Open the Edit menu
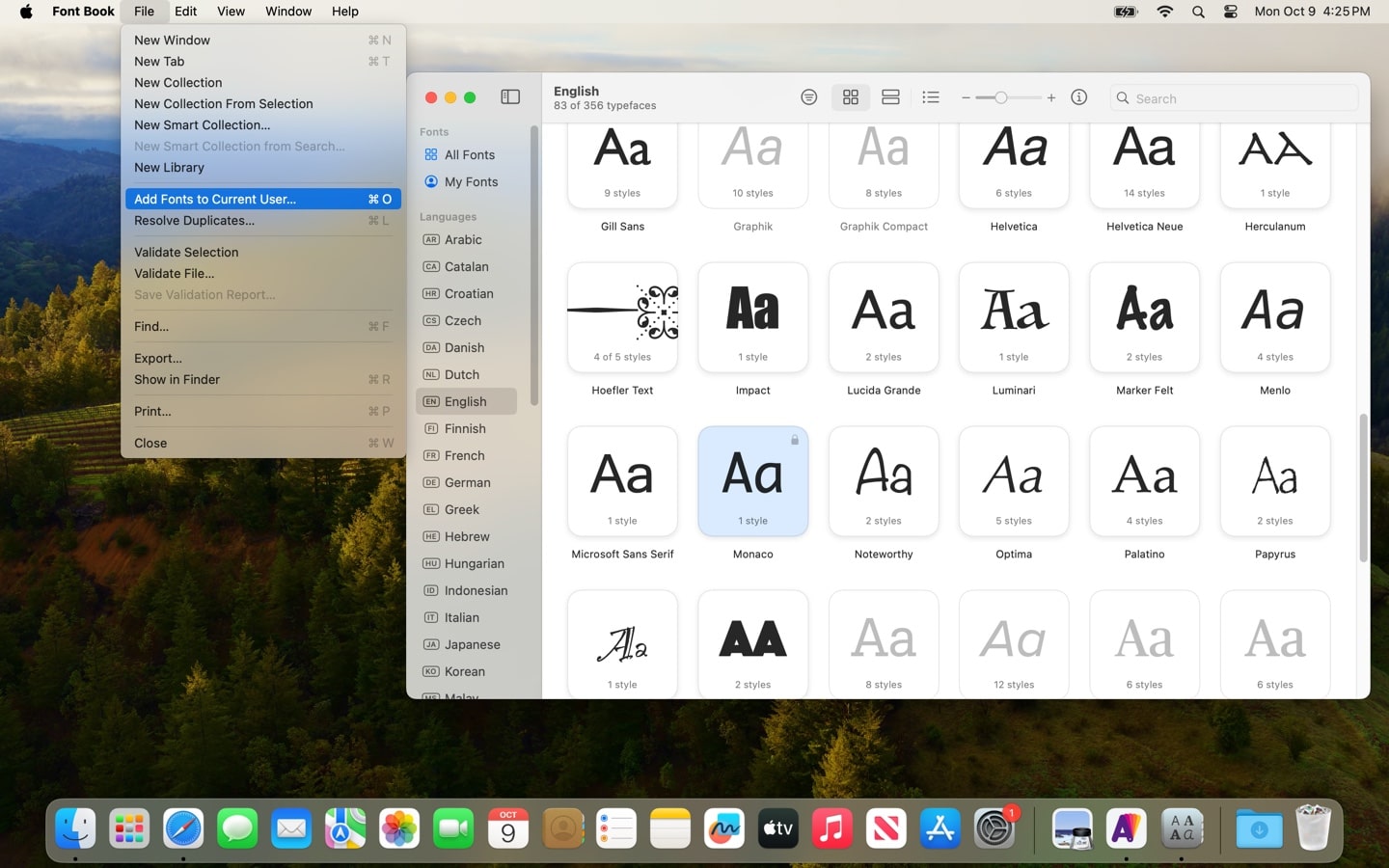Image resolution: width=1389 pixels, height=868 pixels. point(185,12)
